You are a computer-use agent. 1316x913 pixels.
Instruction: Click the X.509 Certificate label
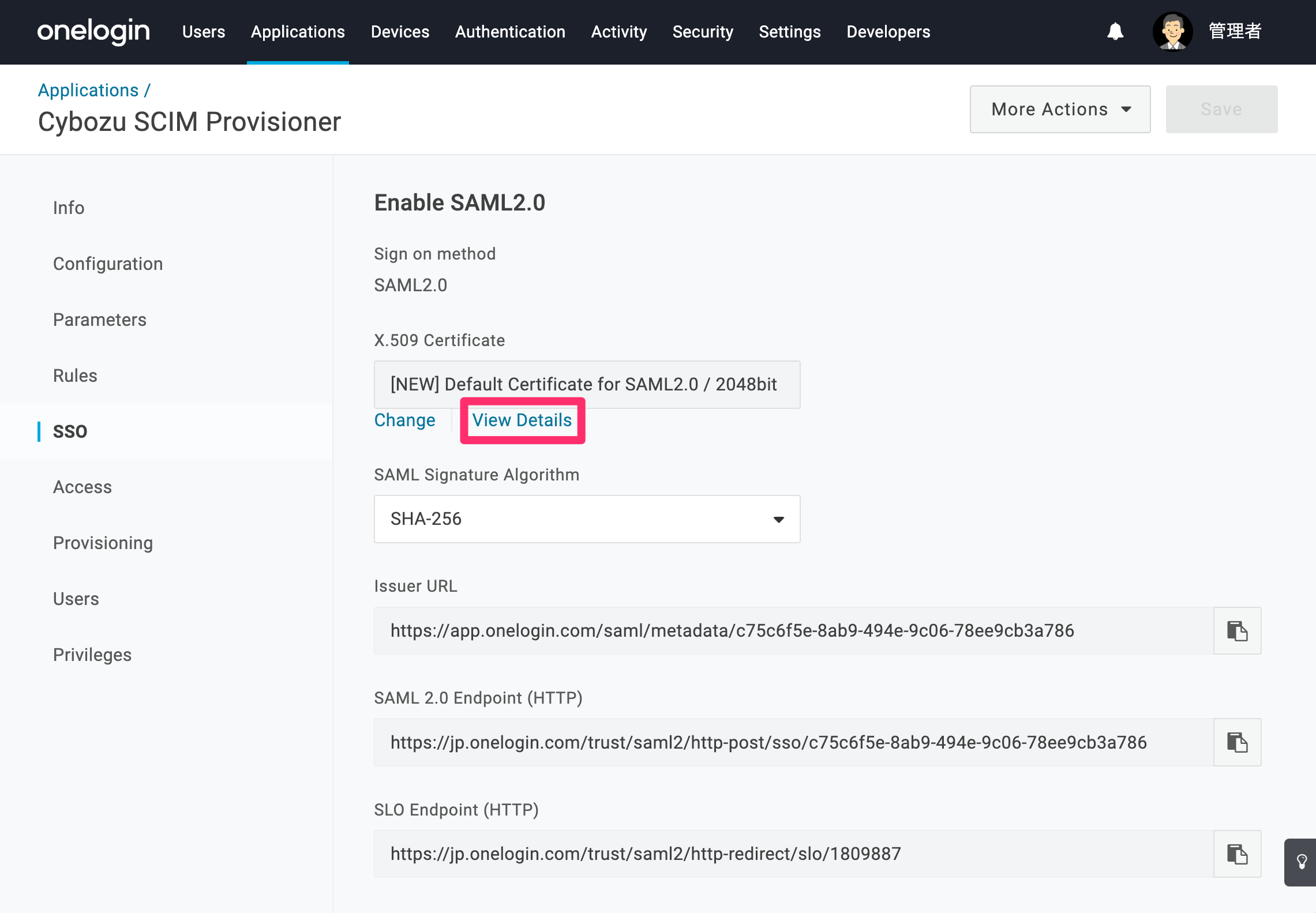tap(440, 340)
